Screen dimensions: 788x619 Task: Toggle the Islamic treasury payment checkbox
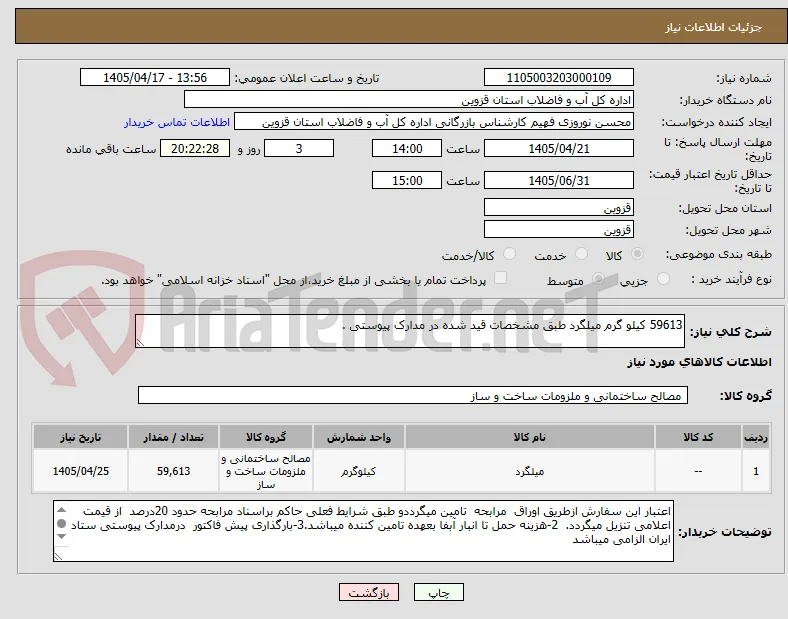click(501, 278)
